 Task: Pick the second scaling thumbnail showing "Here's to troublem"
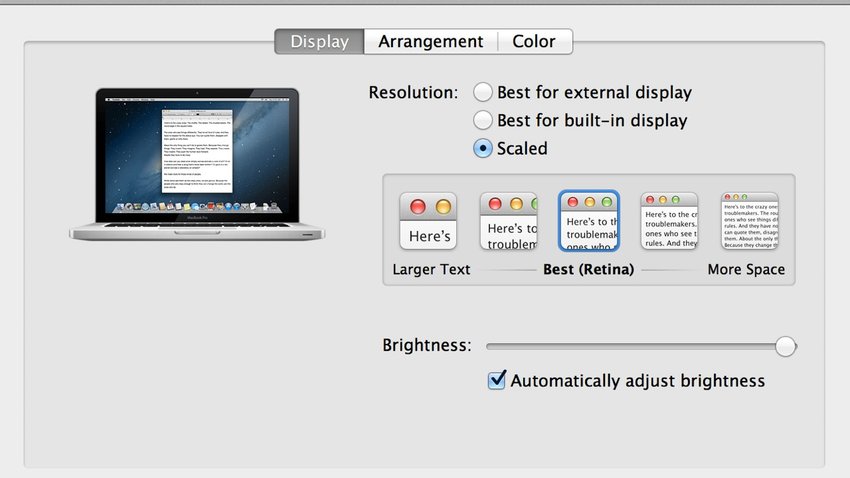(x=508, y=221)
